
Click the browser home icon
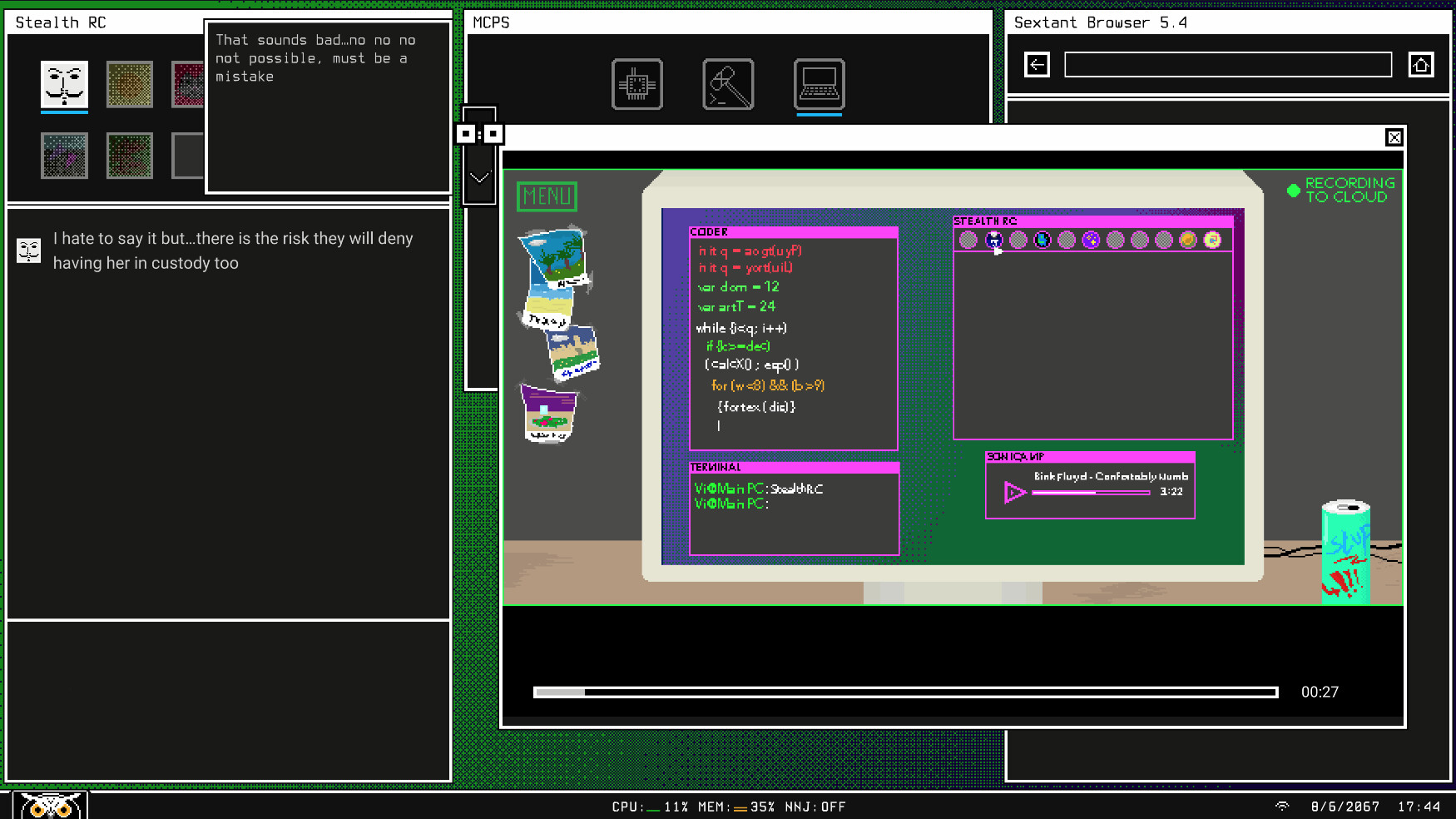[x=1421, y=64]
